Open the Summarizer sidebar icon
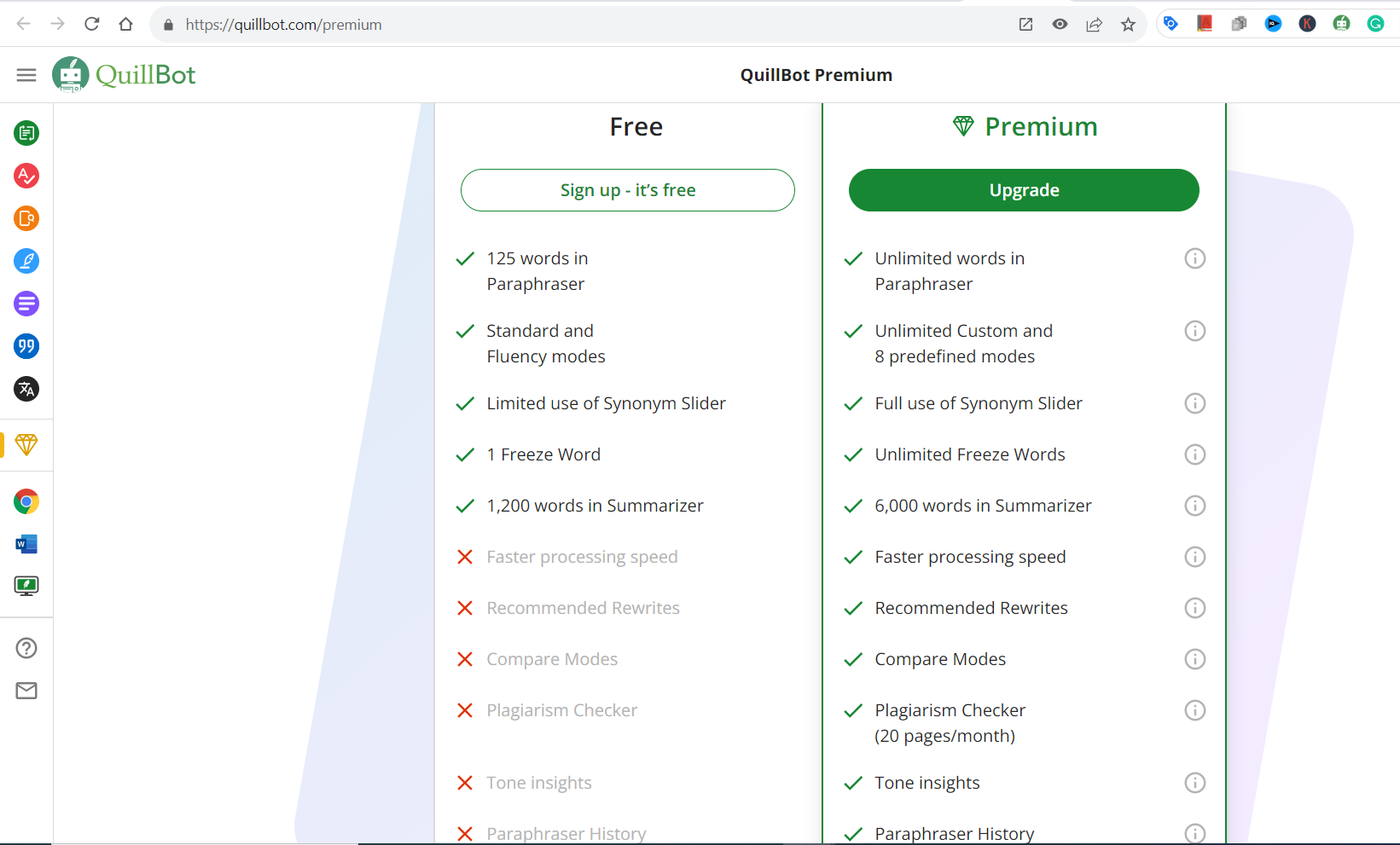This screenshot has height=845, width=1400. point(26,304)
